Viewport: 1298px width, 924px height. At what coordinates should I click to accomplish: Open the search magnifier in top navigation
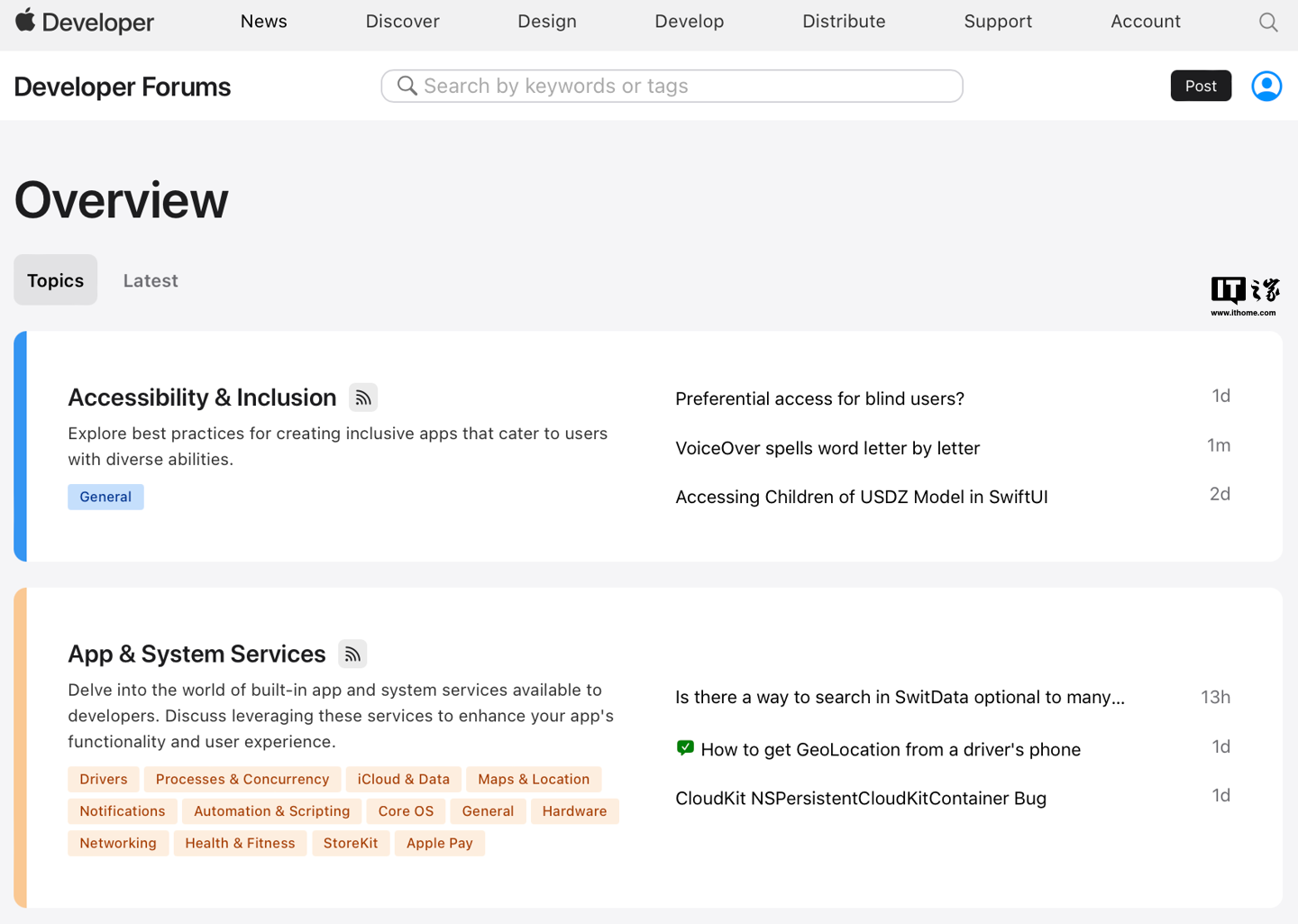(1267, 23)
